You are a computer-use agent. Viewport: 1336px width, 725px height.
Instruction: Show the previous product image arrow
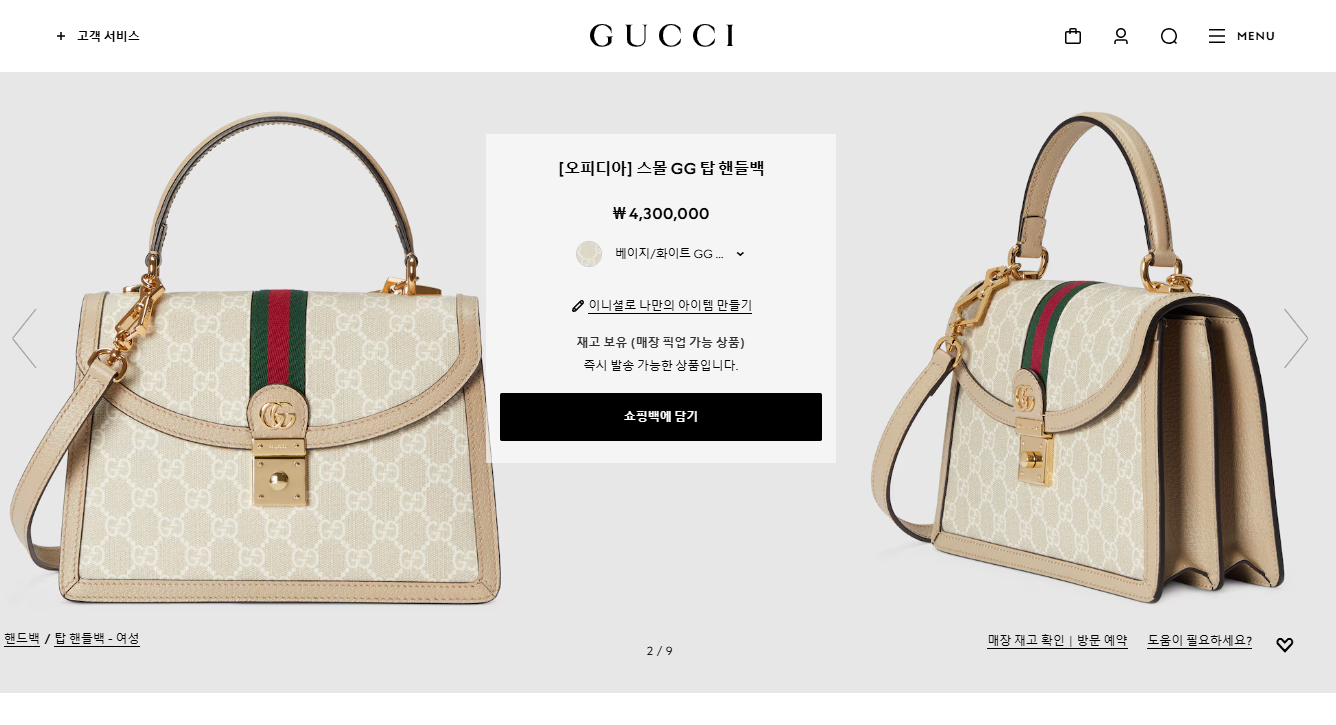[24, 338]
